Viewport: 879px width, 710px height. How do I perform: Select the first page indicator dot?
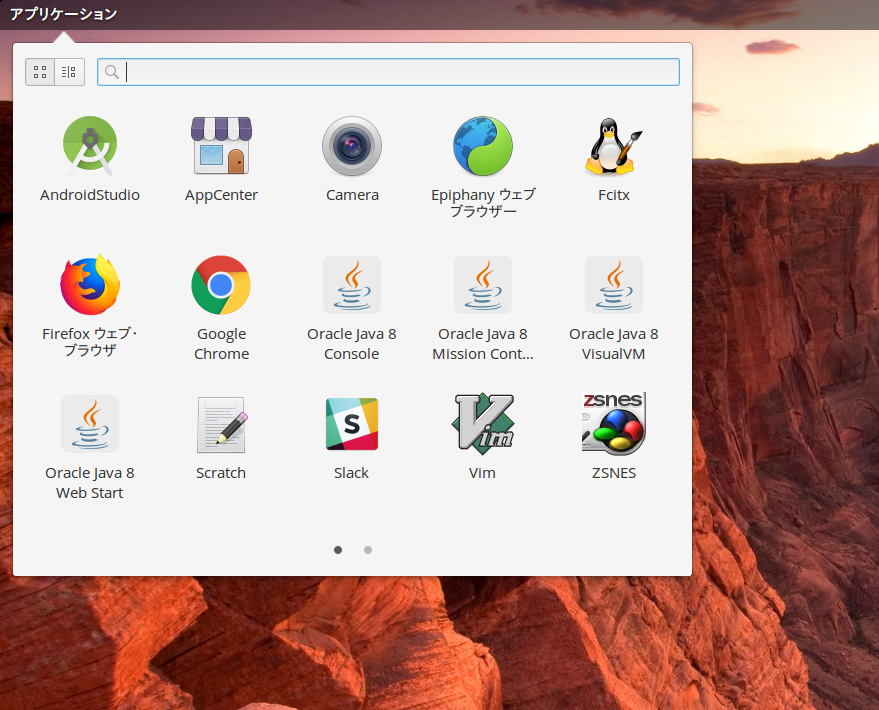(x=337, y=550)
